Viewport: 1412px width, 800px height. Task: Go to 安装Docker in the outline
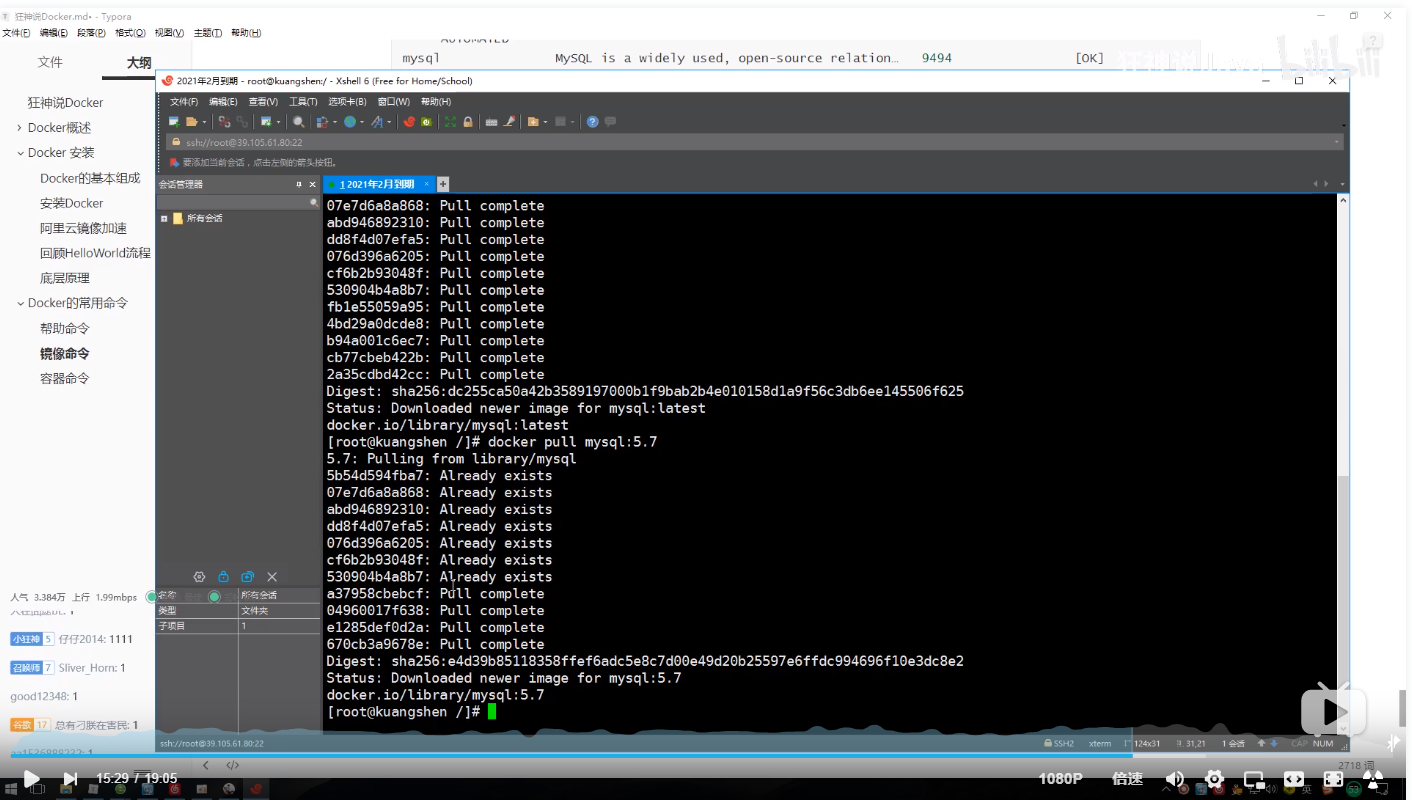click(72, 203)
